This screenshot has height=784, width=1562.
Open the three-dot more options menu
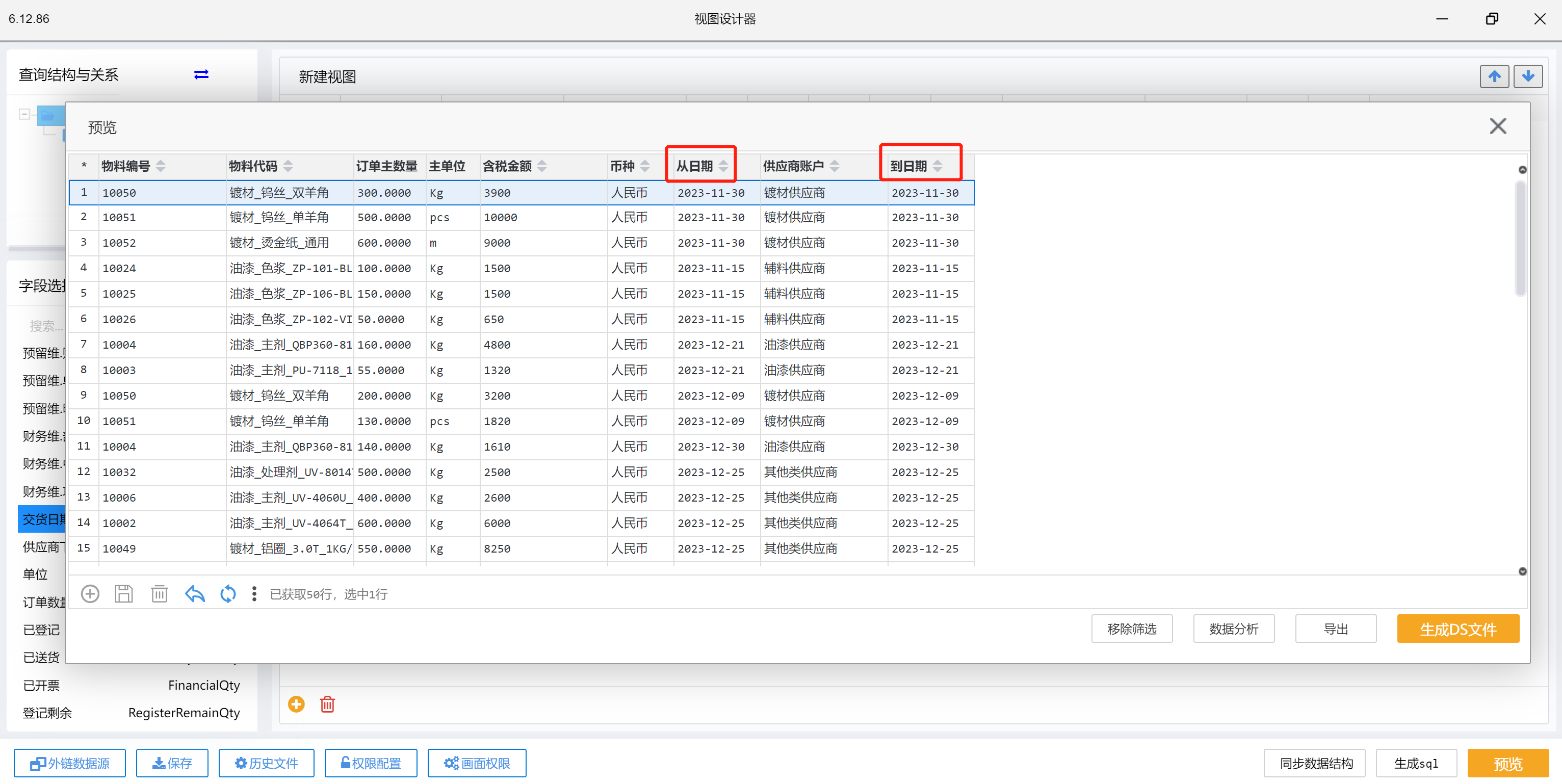[x=254, y=594]
